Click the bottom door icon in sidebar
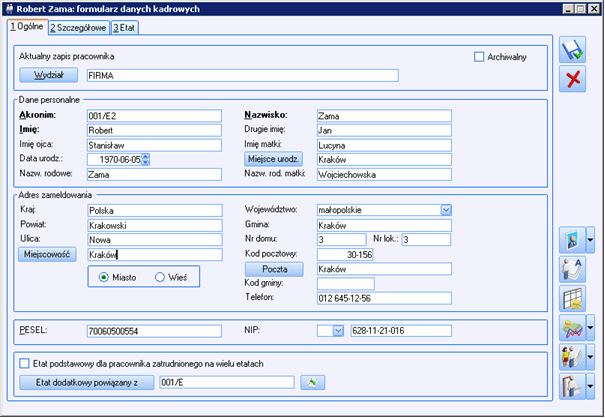 tap(570, 385)
